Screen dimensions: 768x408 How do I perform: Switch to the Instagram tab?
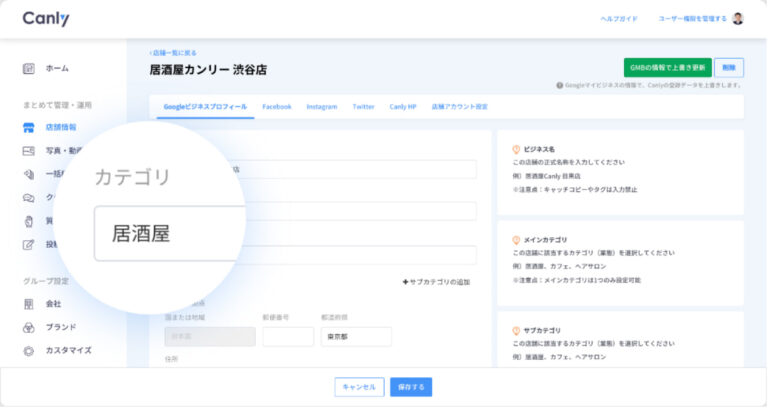322,106
